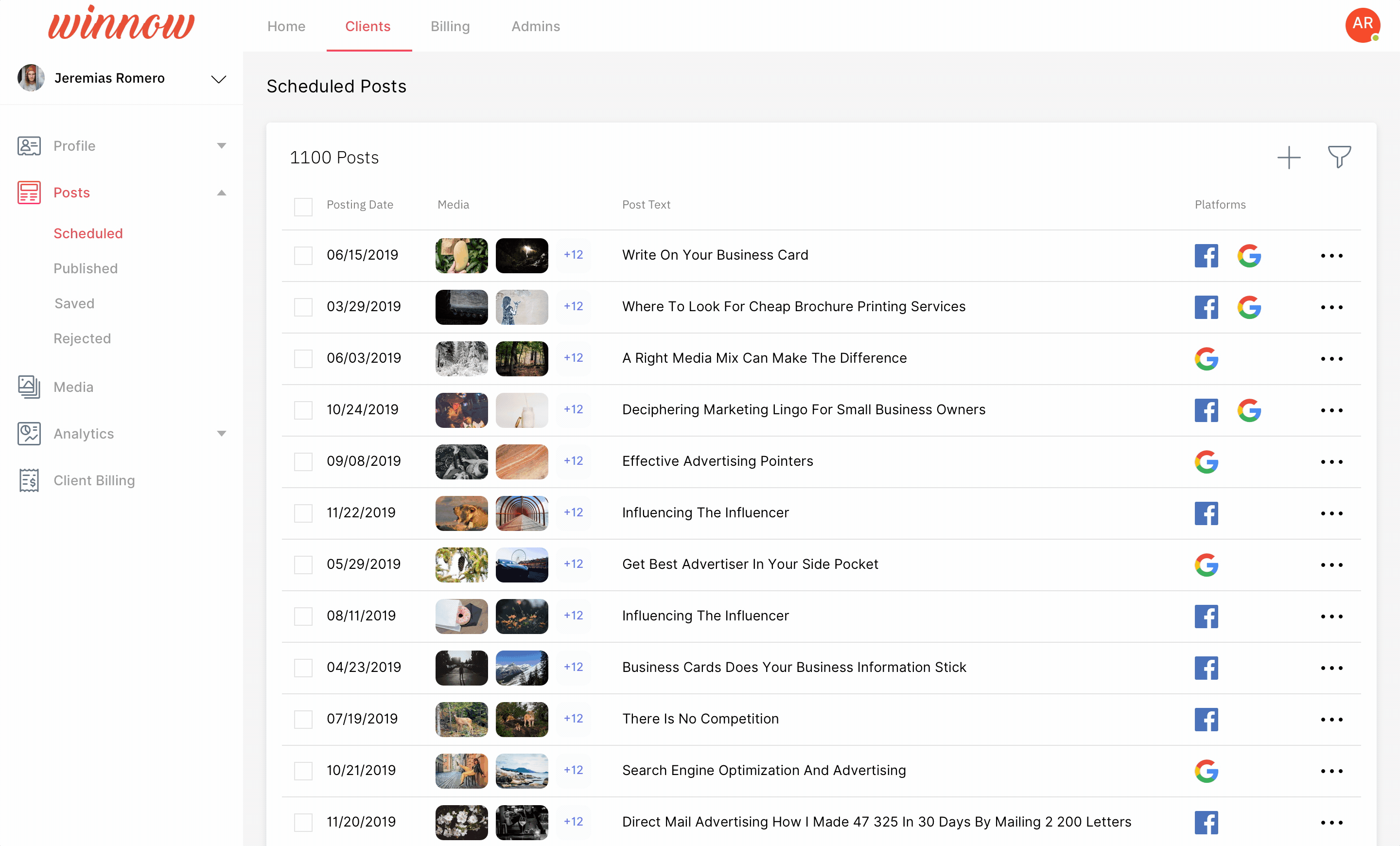The image size is (1400, 846).
Task: Click Google icon on Effective Advertising Pointers row
Action: (x=1206, y=461)
